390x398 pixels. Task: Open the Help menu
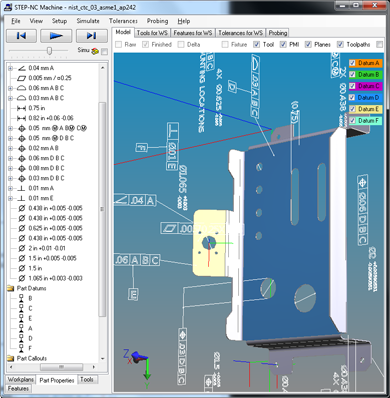pos(184,21)
